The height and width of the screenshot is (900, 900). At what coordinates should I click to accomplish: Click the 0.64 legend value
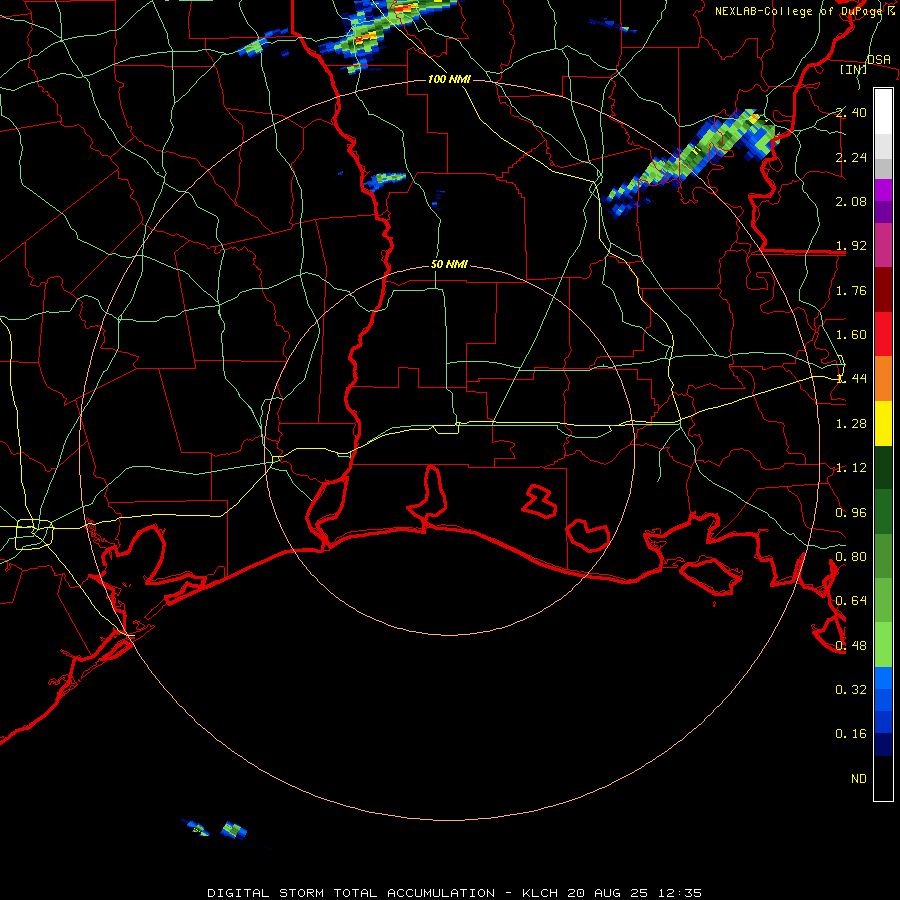click(851, 601)
